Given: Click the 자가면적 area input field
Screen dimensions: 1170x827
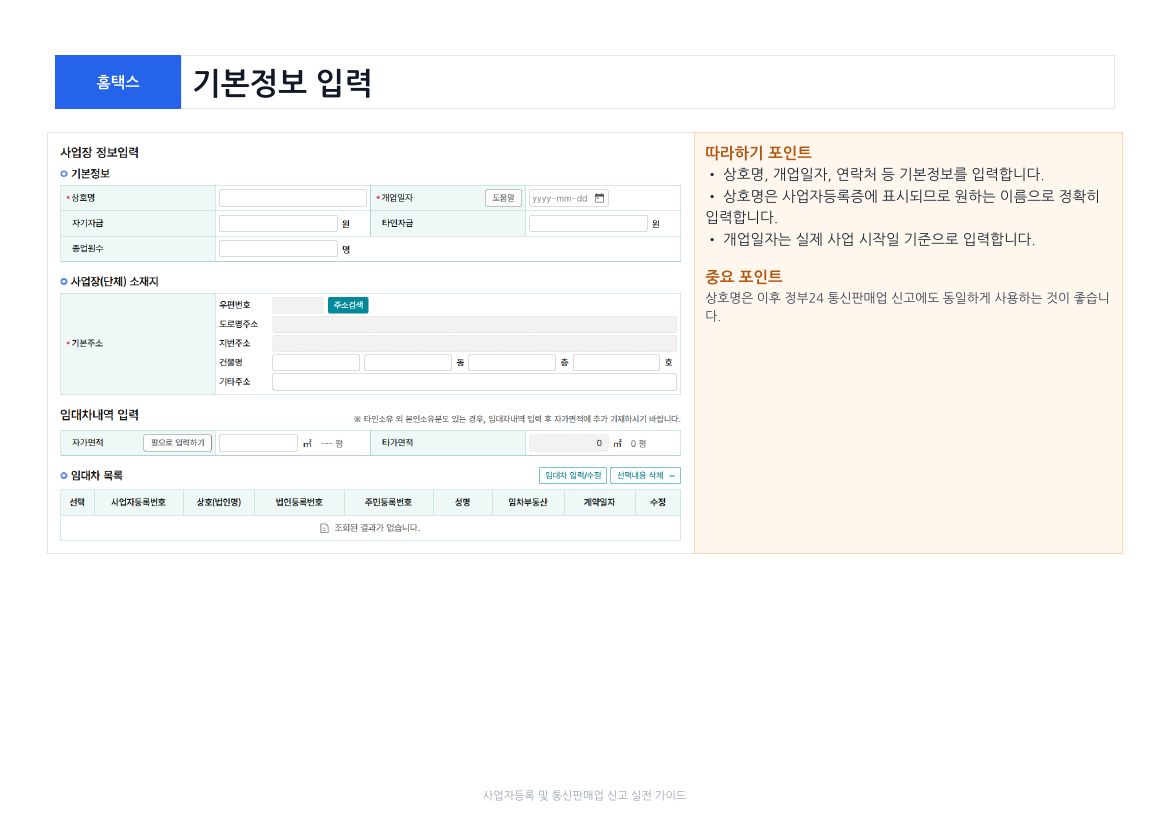Looking at the screenshot, I should click(x=258, y=443).
